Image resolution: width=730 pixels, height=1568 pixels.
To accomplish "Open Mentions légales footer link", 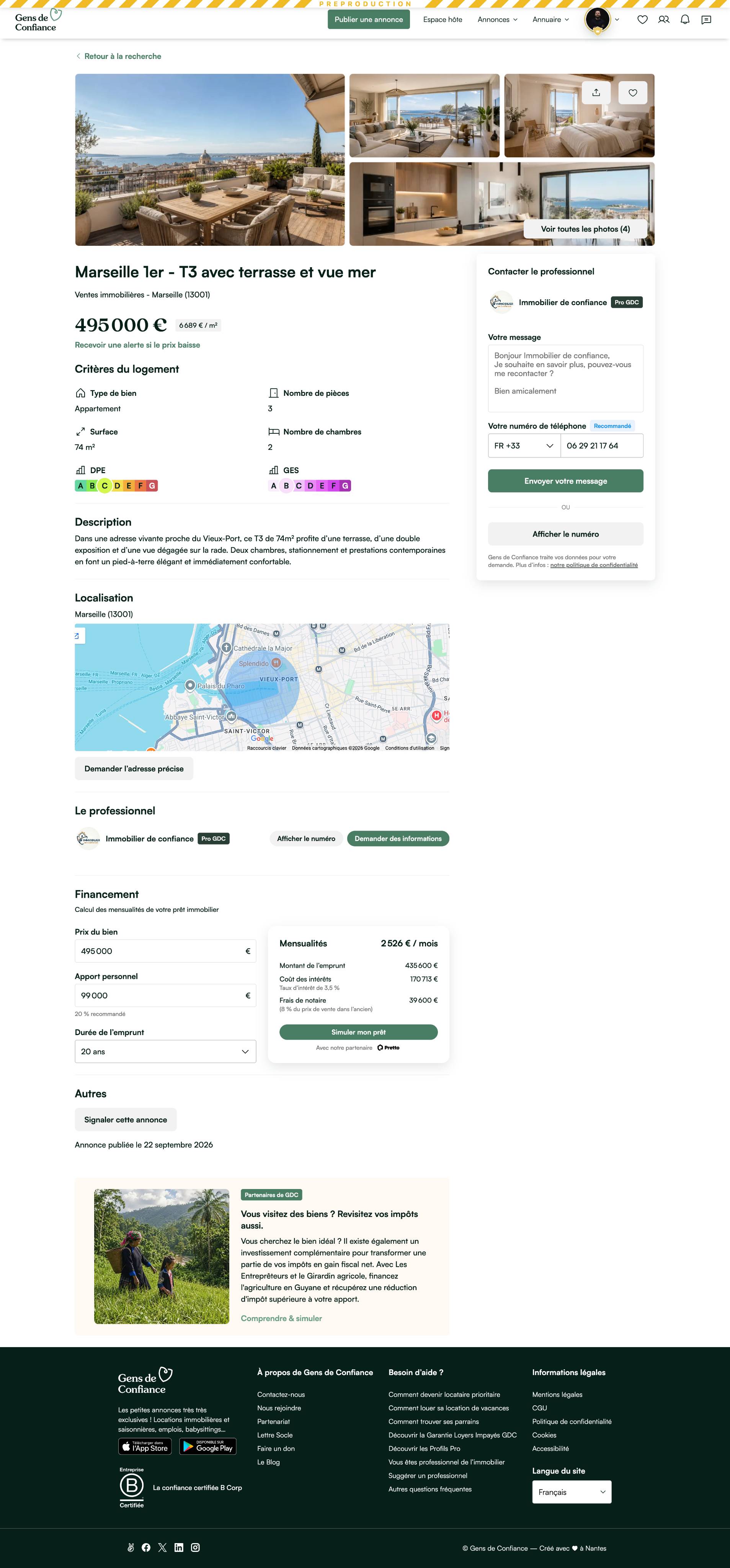I will pyautogui.click(x=557, y=1395).
